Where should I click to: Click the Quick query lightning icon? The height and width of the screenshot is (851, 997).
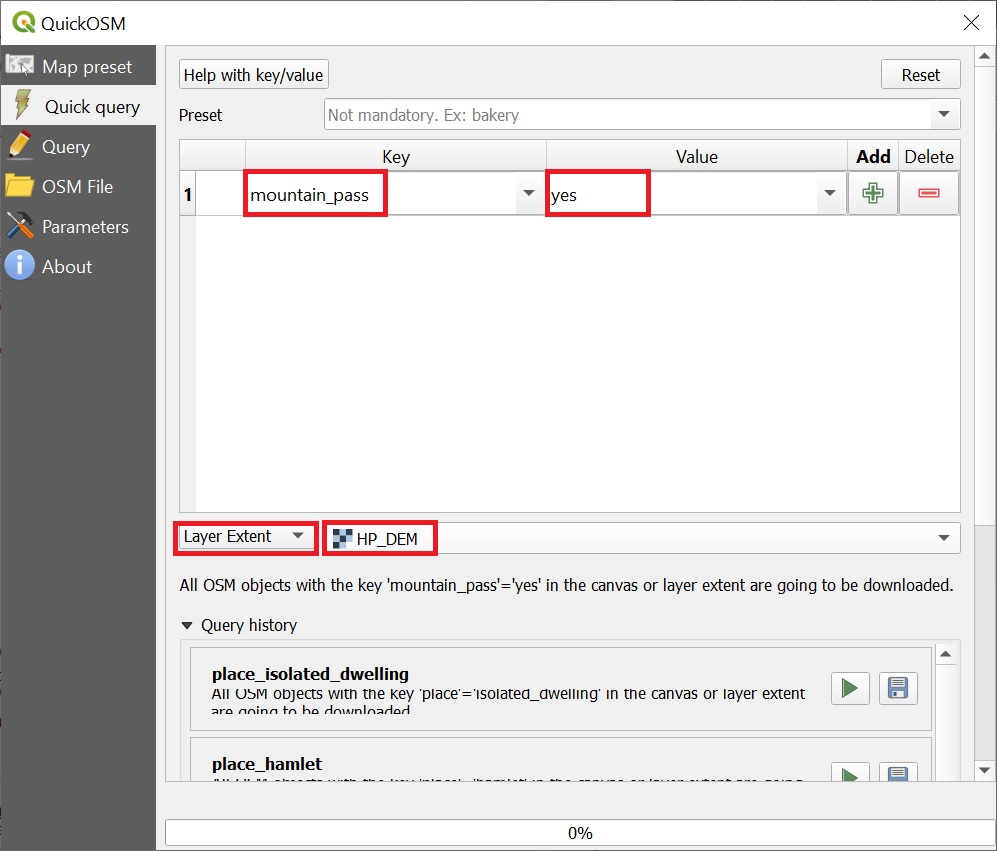(x=22, y=105)
